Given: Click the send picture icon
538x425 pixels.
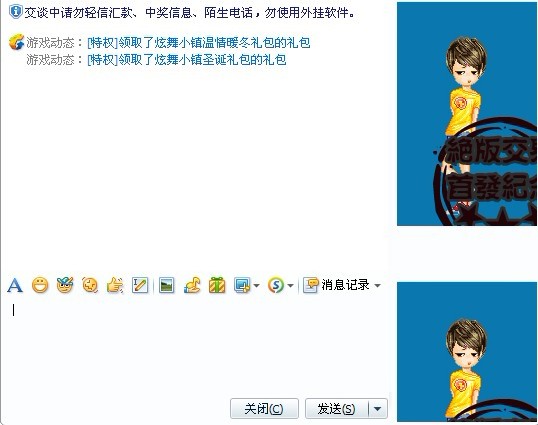Looking at the screenshot, I should (166, 285).
